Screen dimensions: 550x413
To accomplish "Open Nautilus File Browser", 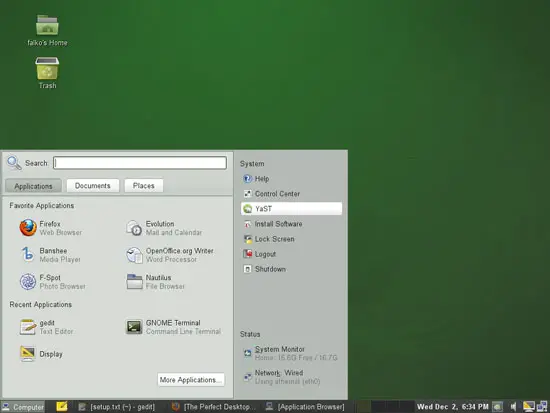I will [155, 282].
